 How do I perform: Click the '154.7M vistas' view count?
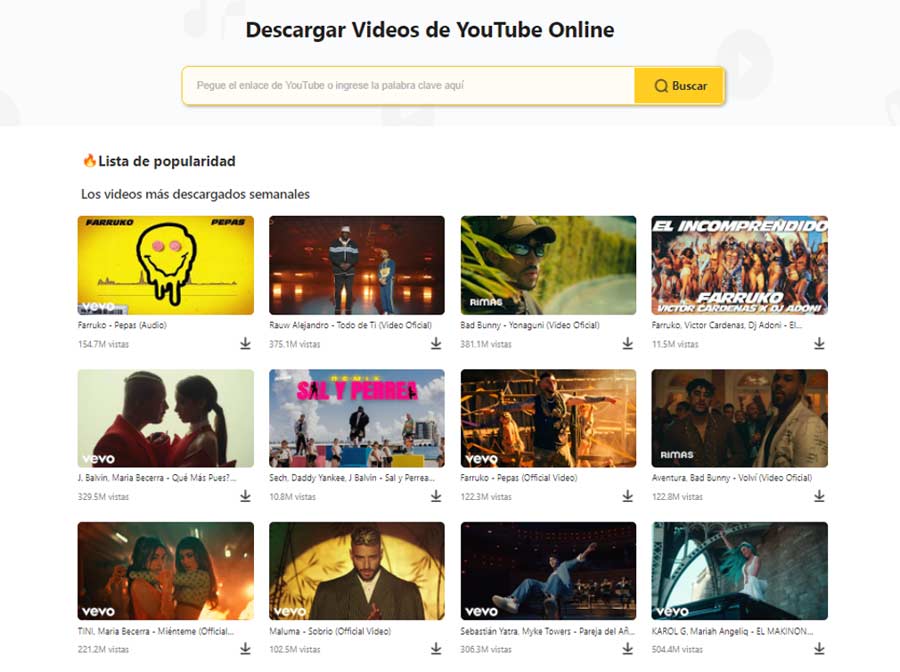tap(103, 344)
